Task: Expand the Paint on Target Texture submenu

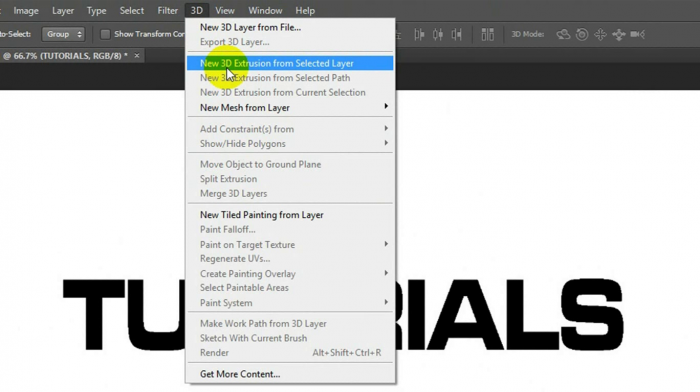Action: click(290, 245)
